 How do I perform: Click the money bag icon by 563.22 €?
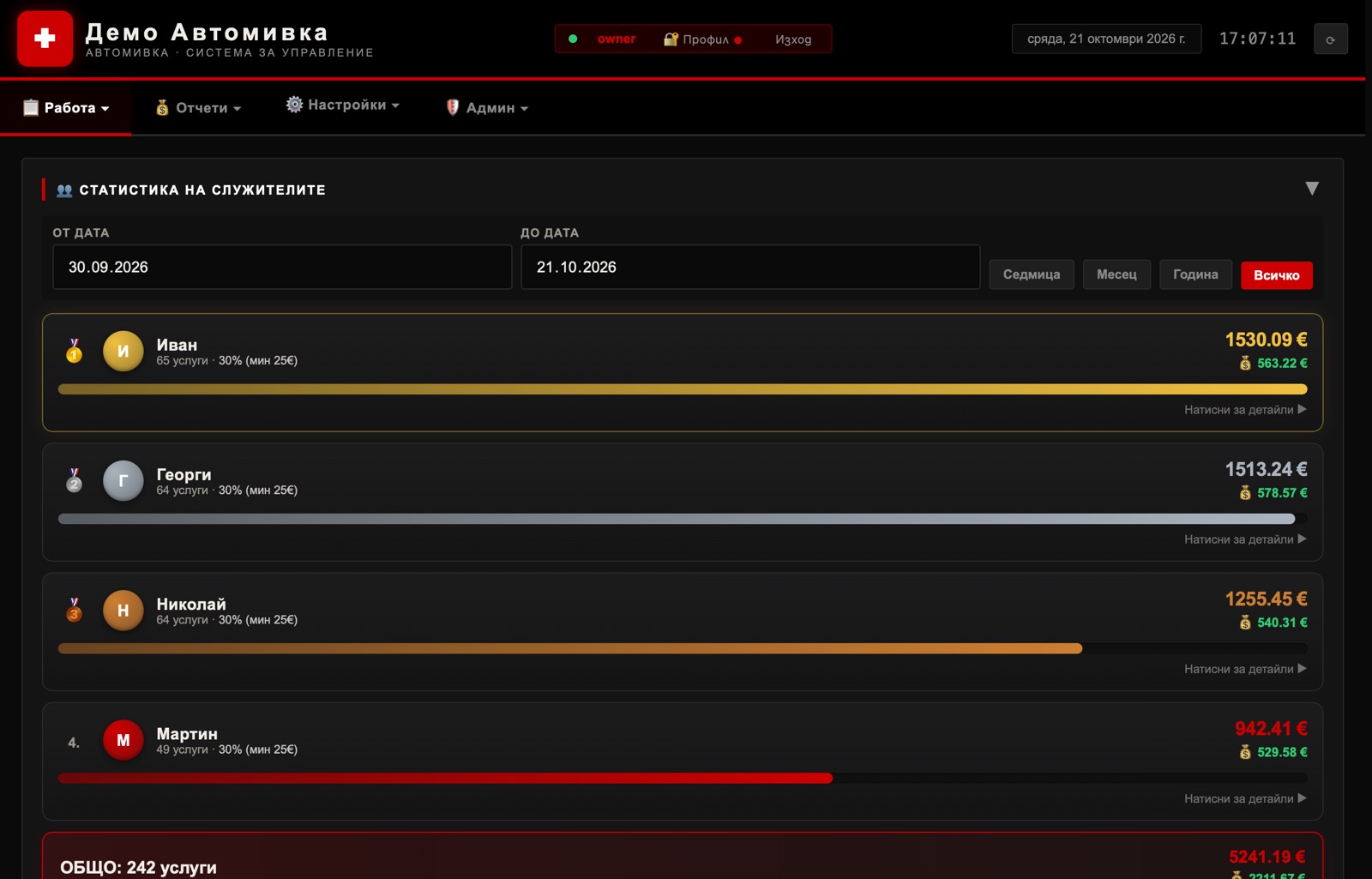tap(1245, 364)
